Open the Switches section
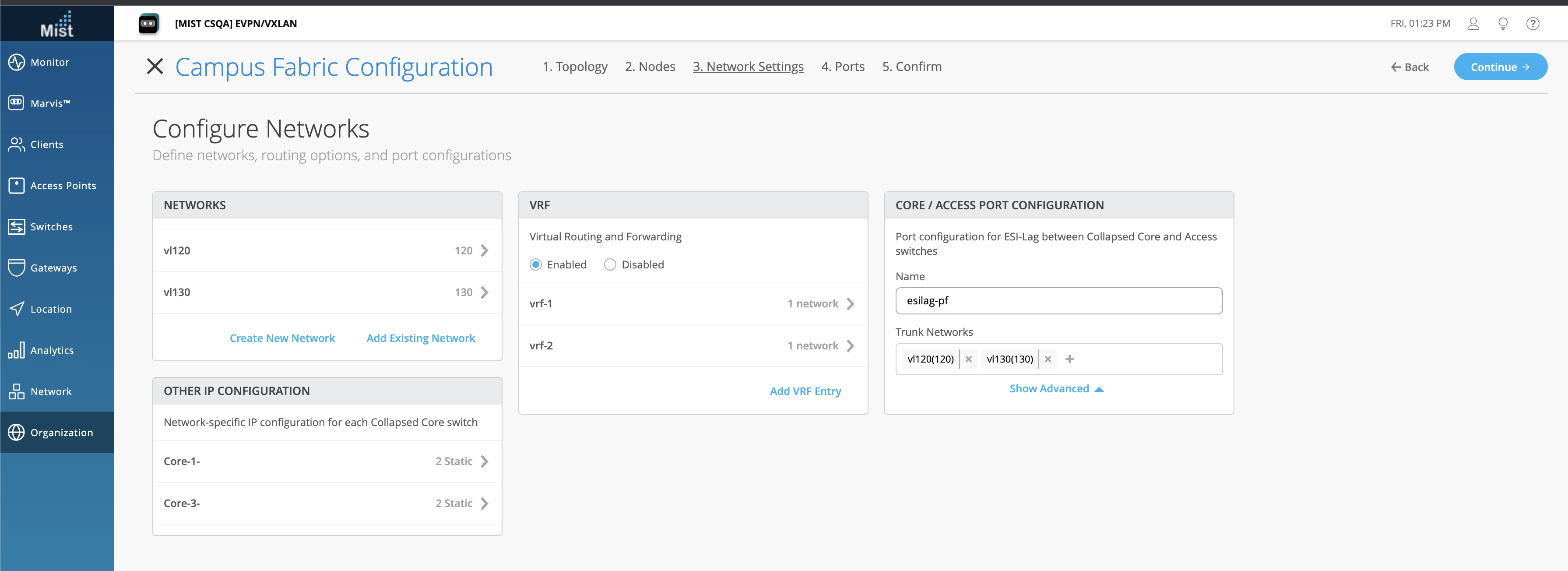The image size is (1568, 571). pyautogui.click(x=51, y=226)
